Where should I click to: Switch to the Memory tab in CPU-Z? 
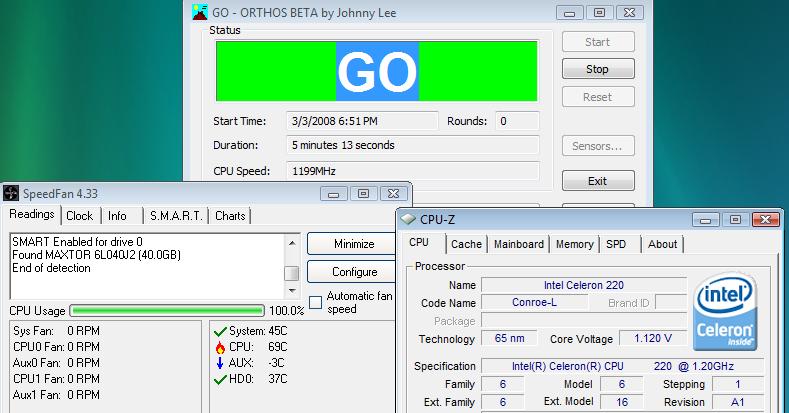click(x=575, y=244)
